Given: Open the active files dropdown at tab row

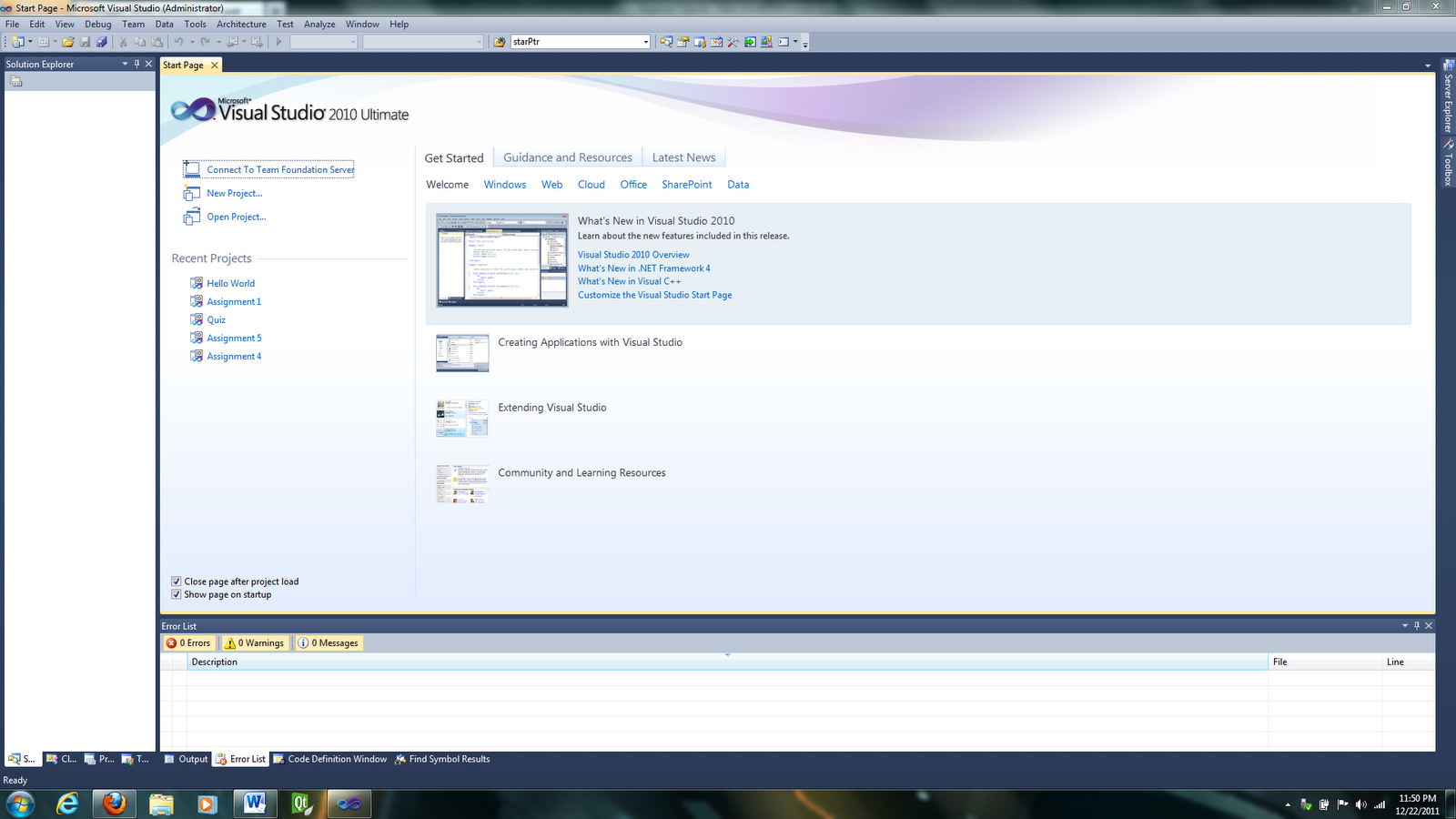Looking at the screenshot, I should click(1428, 66).
